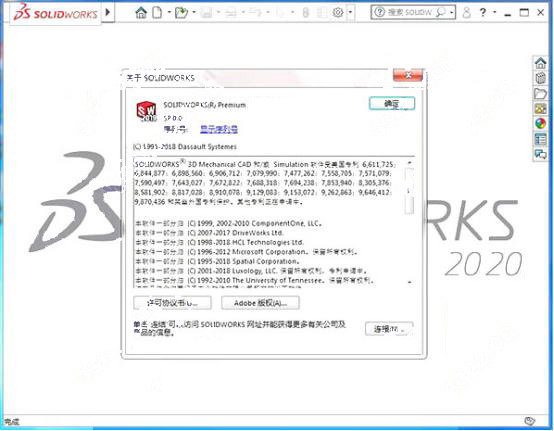
Task: Open the Design Library task pane tab
Action: [x=540, y=78]
